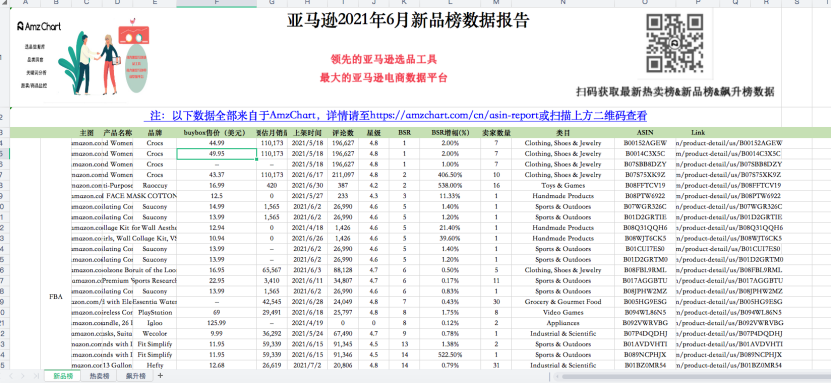Click the 星级 header cell
Screen dimensions: 831x383
pos(374,132)
